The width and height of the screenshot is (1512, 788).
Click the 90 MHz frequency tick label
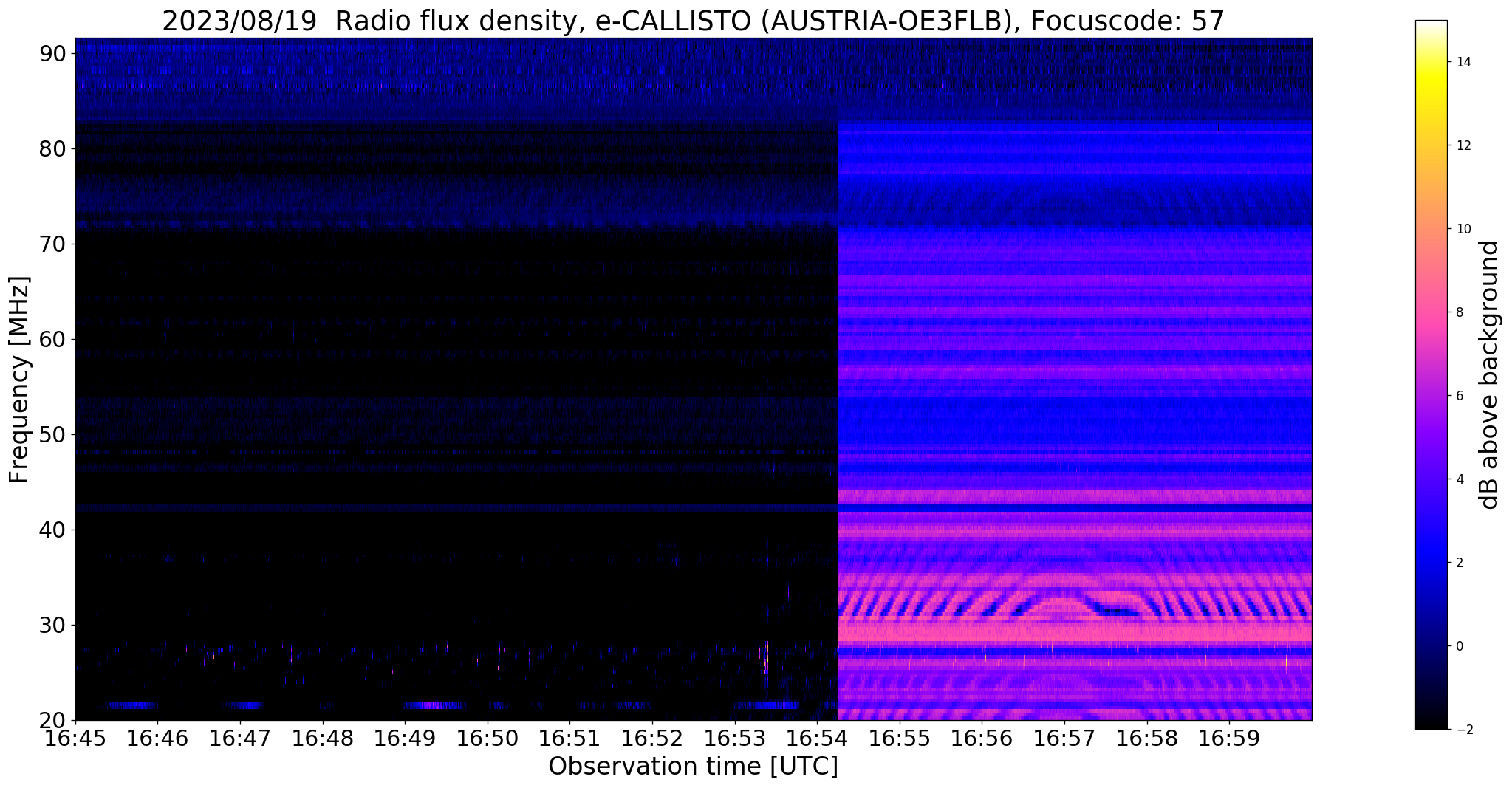(x=54, y=54)
